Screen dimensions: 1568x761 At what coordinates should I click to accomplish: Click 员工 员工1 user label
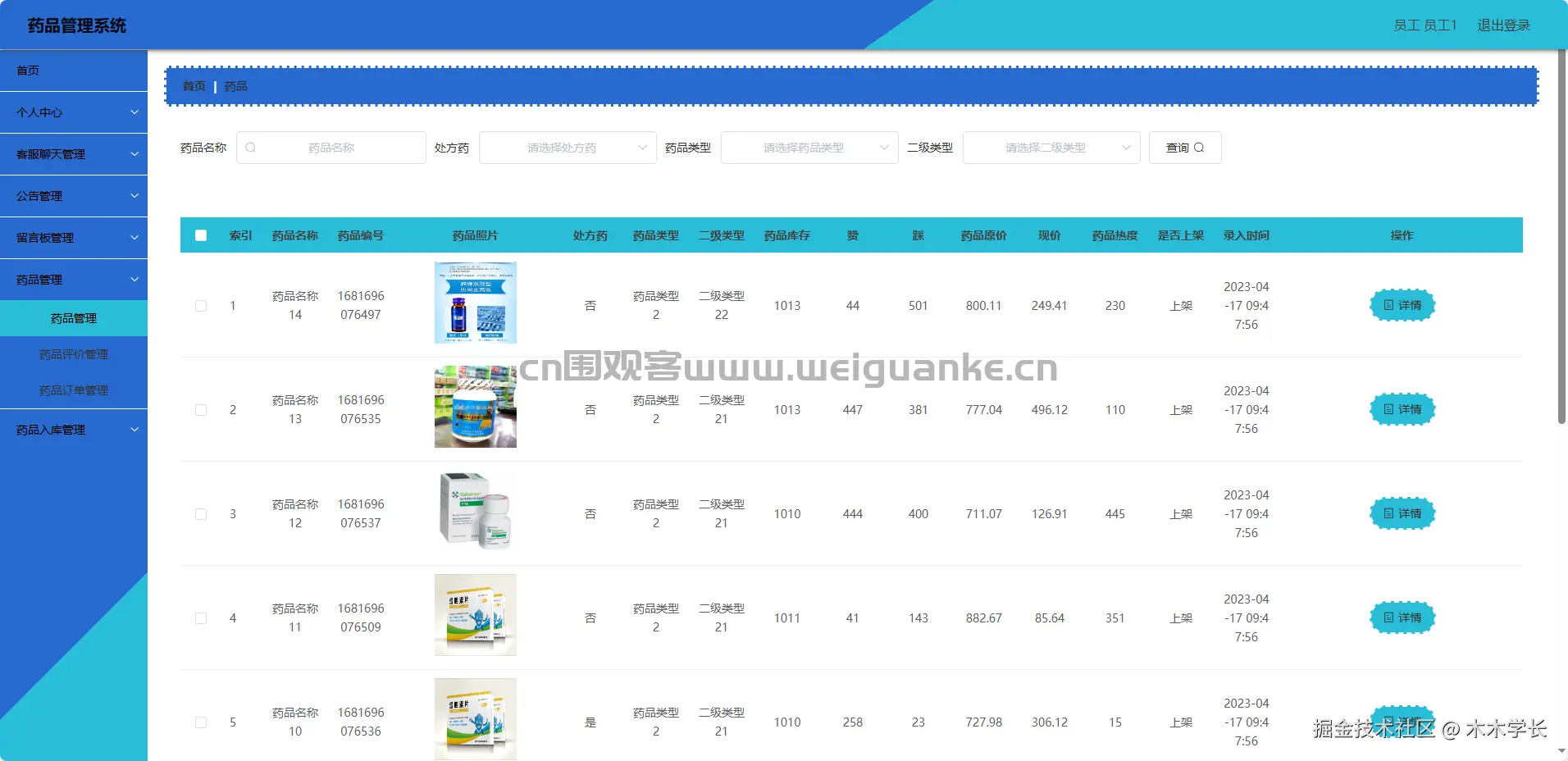1425,25
